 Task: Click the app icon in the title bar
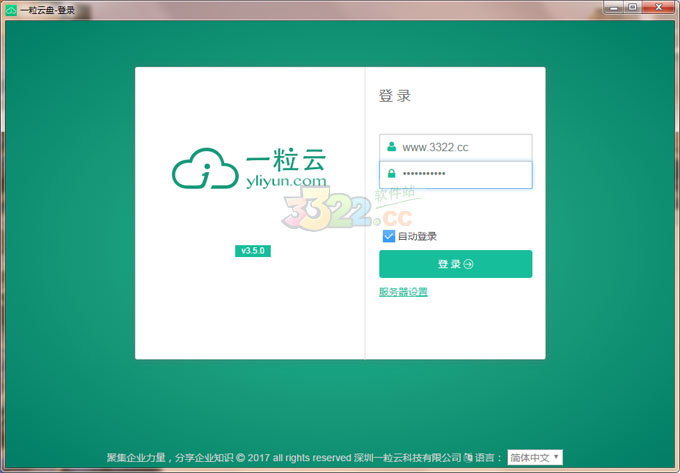coord(10,9)
